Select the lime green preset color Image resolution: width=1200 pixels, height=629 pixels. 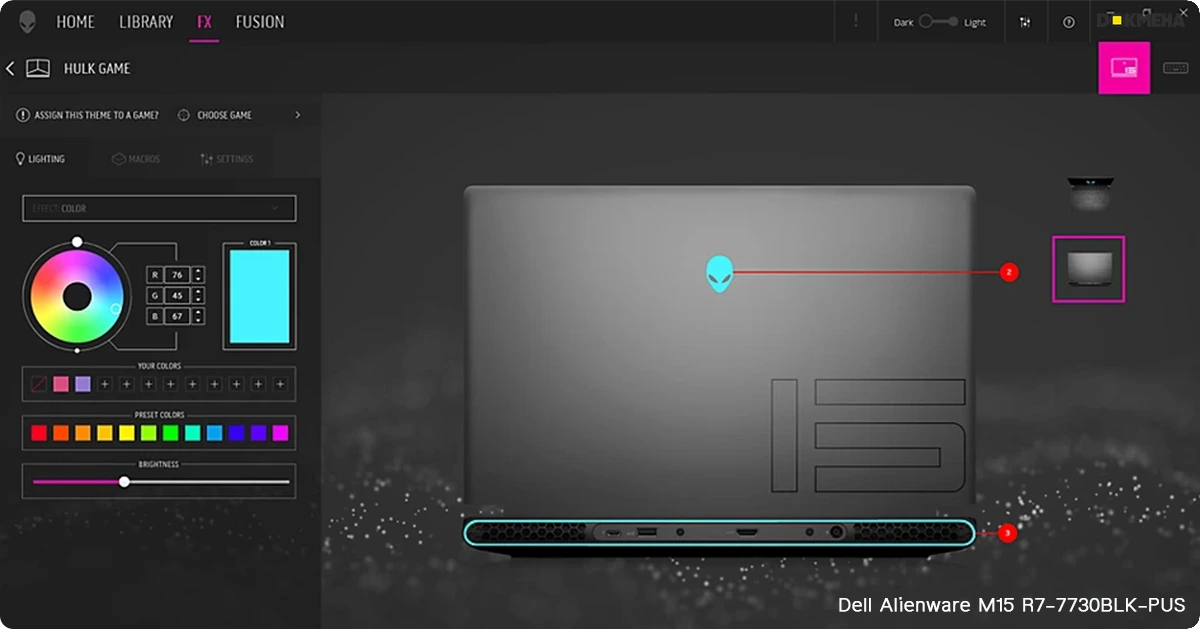tap(149, 433)
